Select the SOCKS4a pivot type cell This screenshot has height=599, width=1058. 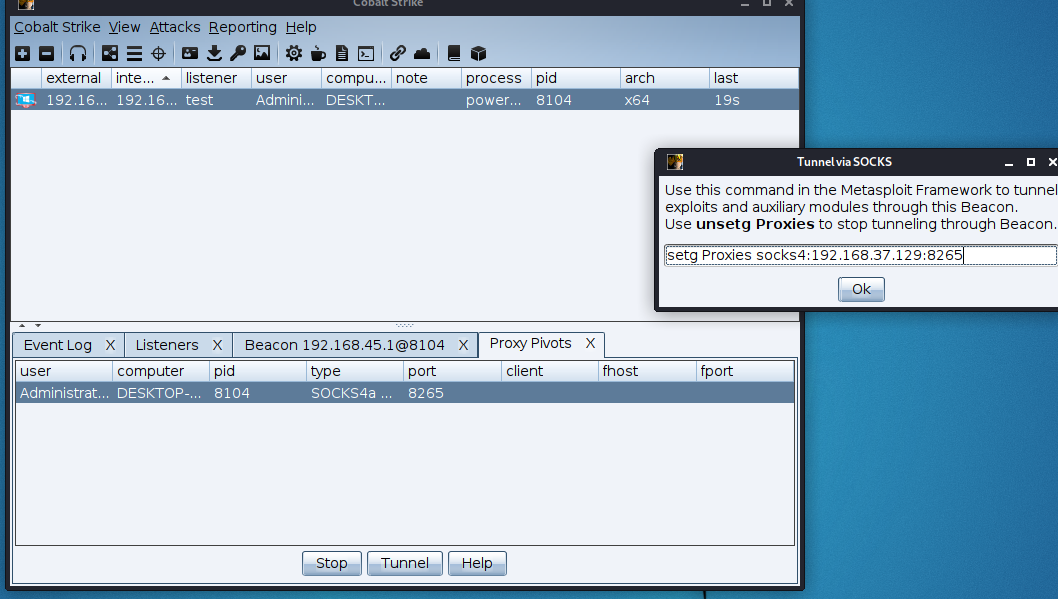[355, 393]
